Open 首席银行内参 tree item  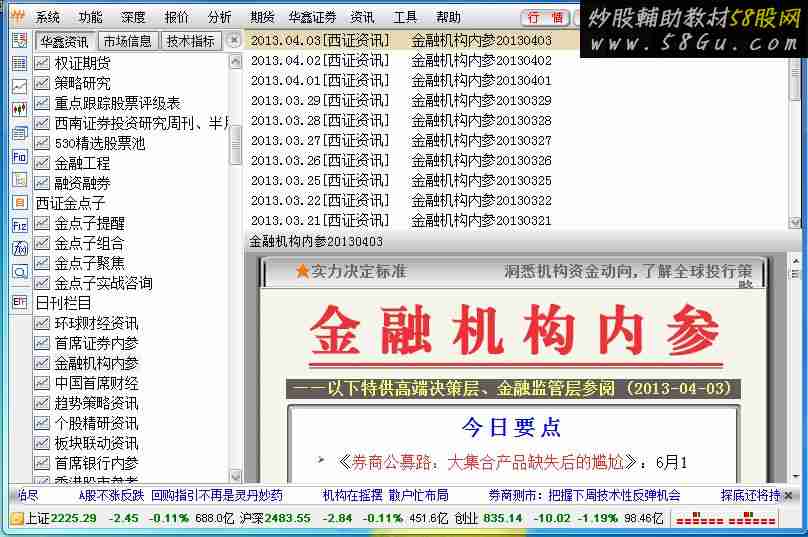point(97,463)
